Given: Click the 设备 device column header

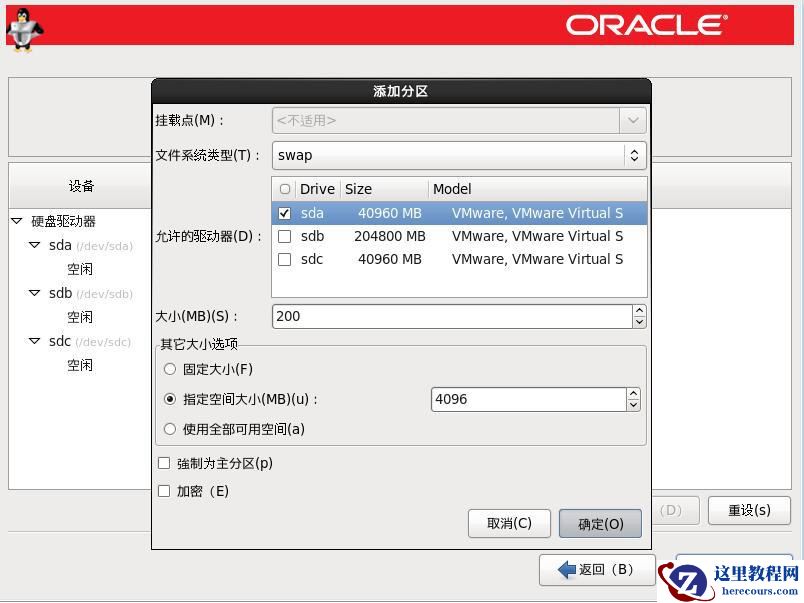Looking at the screenshot, I should (81, 186).
